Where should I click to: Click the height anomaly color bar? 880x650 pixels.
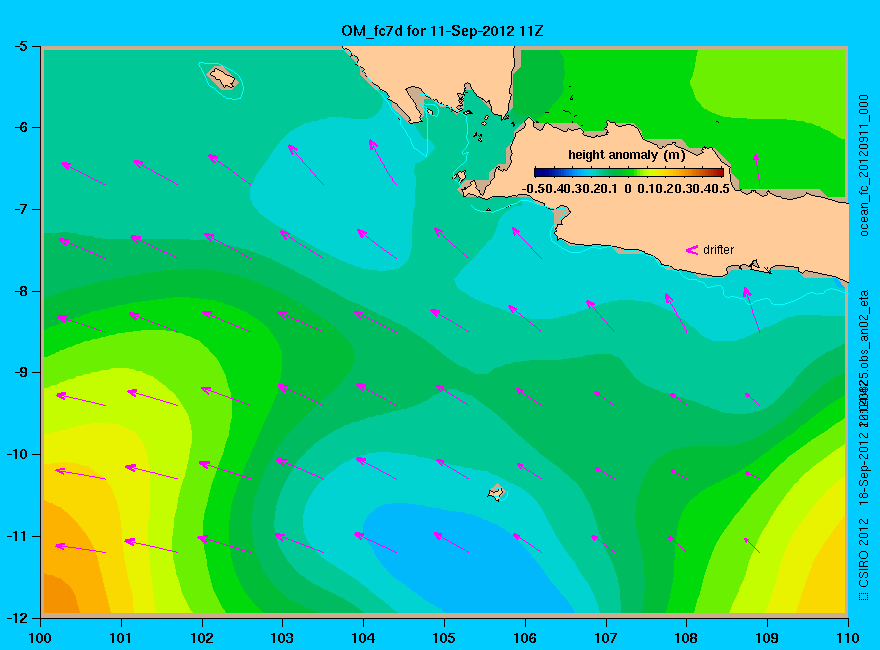(x=629, y=172)
